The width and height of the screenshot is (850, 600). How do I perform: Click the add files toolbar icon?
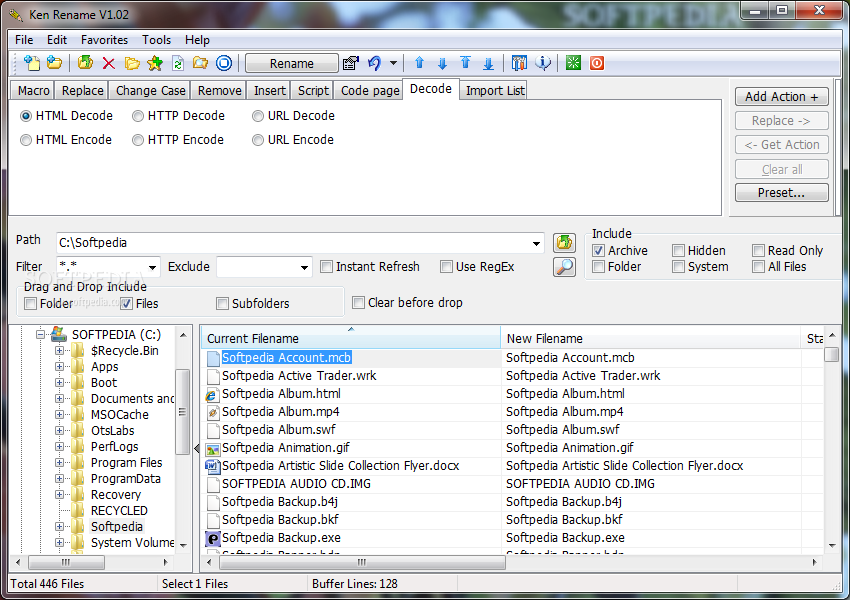[x=32, y=63]
